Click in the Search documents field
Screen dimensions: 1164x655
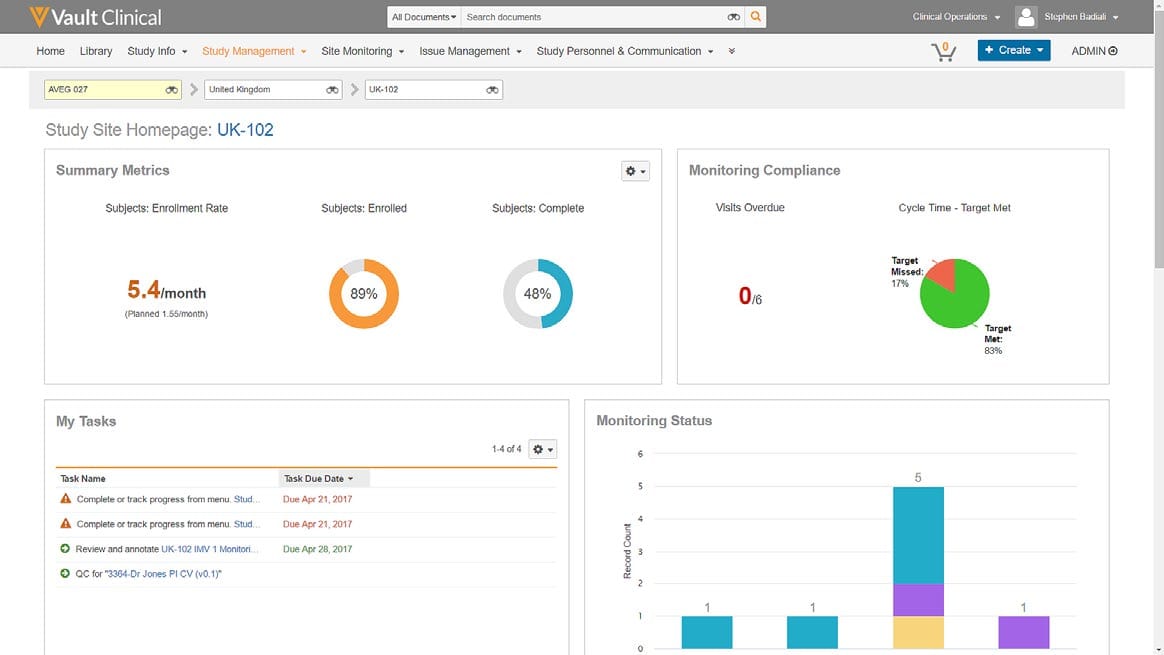(x=594, y=16)
